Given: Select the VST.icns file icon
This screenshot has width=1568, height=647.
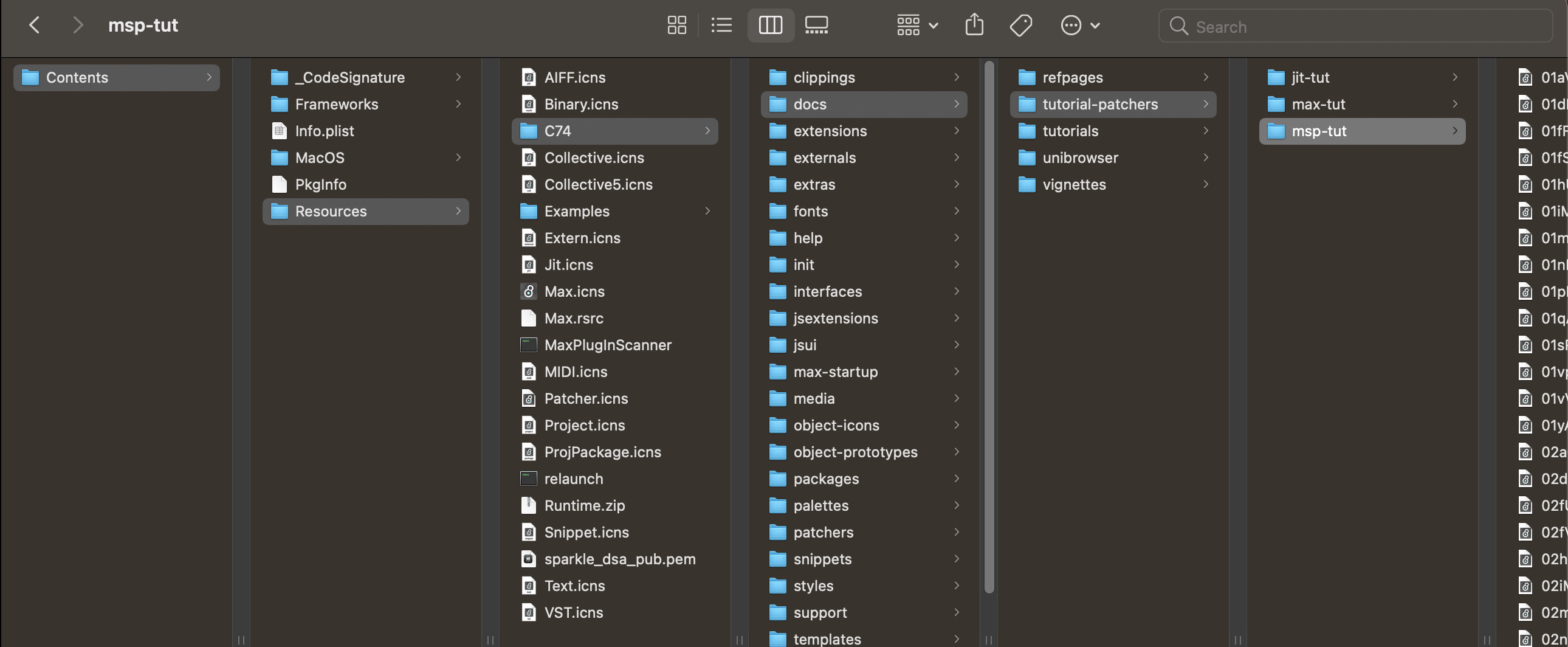Looking at the screenshot, I should click(529, 613).
